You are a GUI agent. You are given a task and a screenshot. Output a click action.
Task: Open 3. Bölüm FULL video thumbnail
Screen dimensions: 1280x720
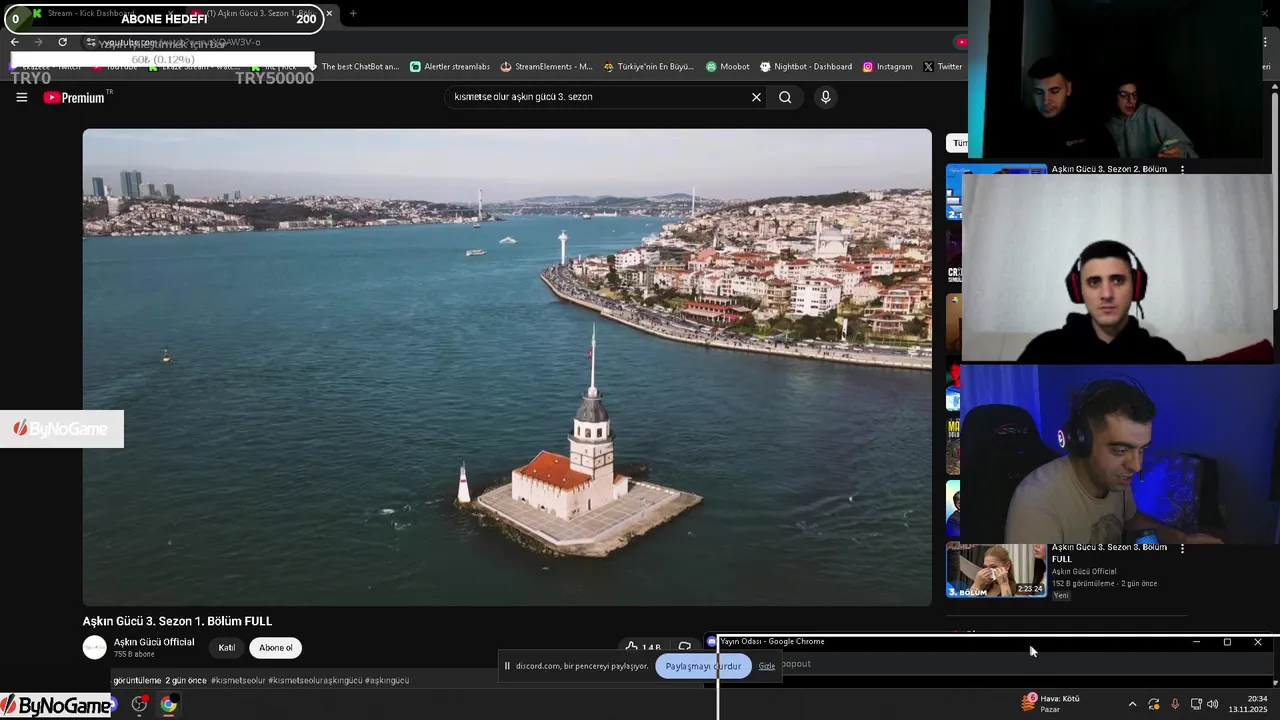coord(996,570)
